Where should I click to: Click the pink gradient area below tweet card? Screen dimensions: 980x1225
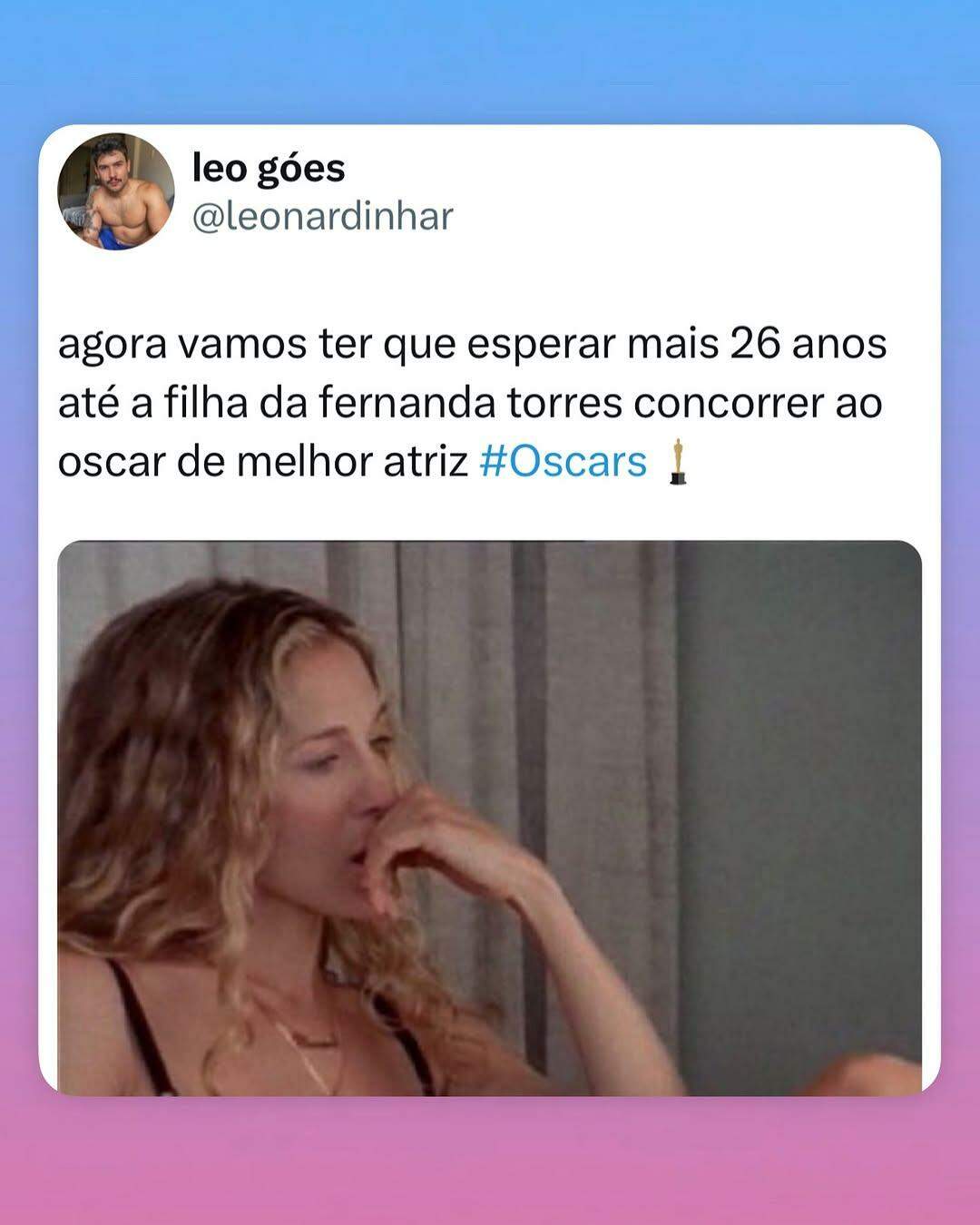tap(490, 1161)
